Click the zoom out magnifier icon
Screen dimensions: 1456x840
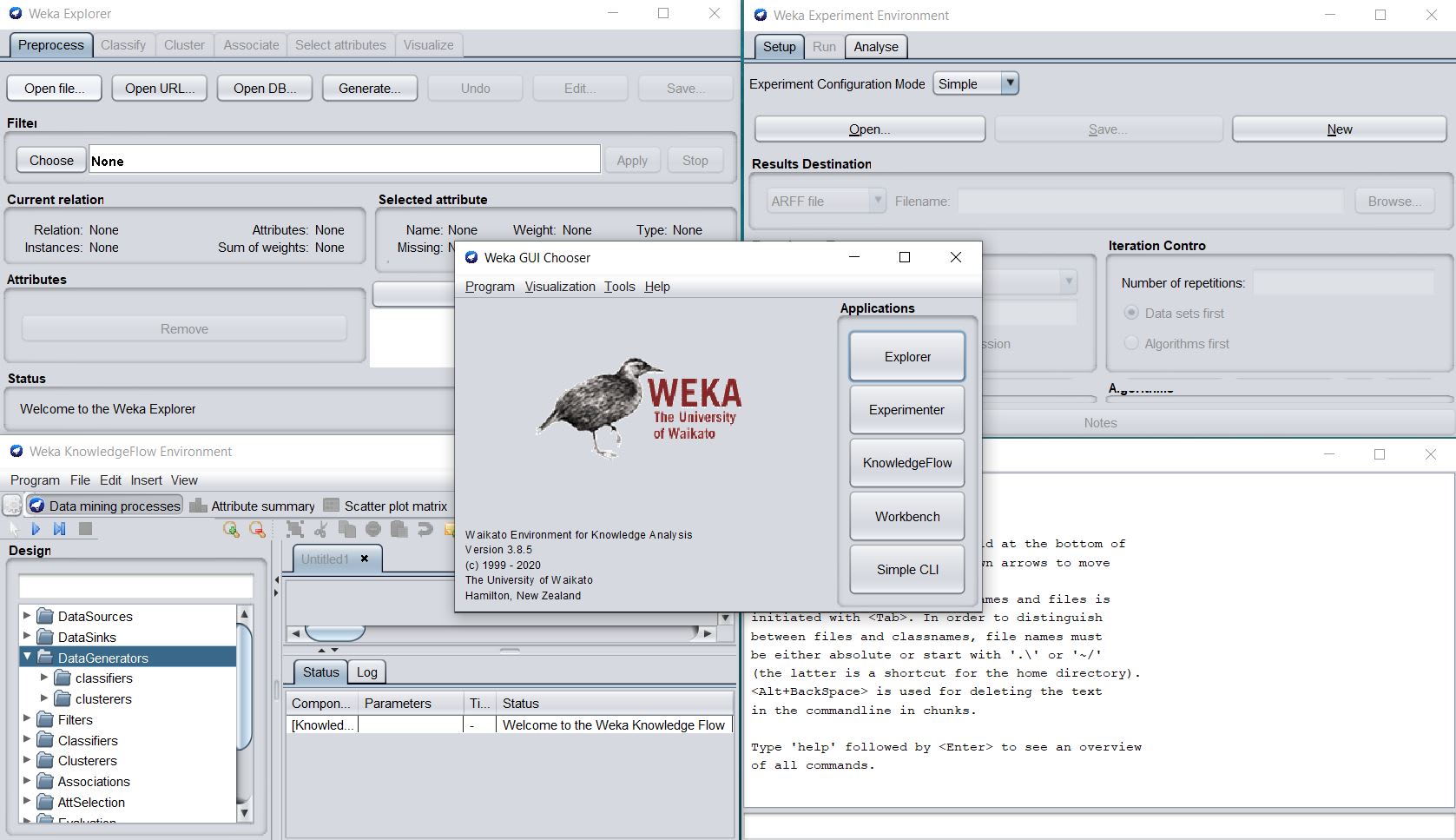[257, 529]
